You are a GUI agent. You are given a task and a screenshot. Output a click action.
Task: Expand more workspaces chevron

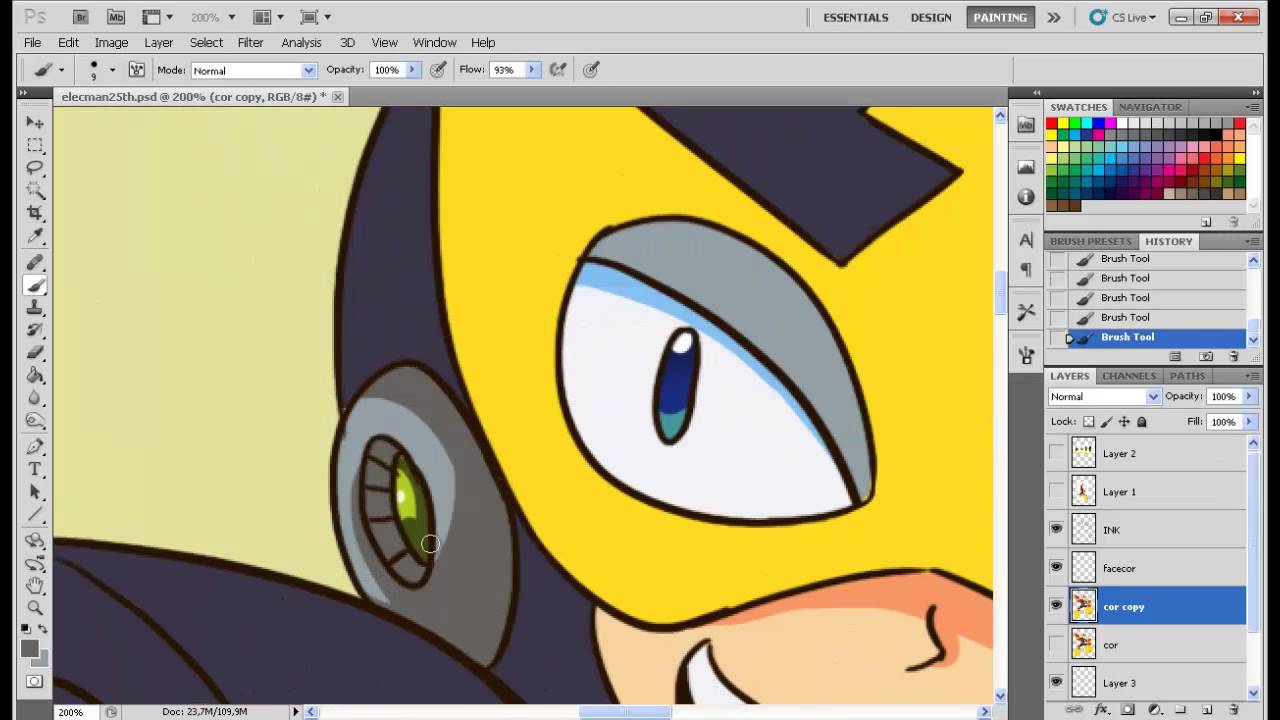pos(1054,17)
